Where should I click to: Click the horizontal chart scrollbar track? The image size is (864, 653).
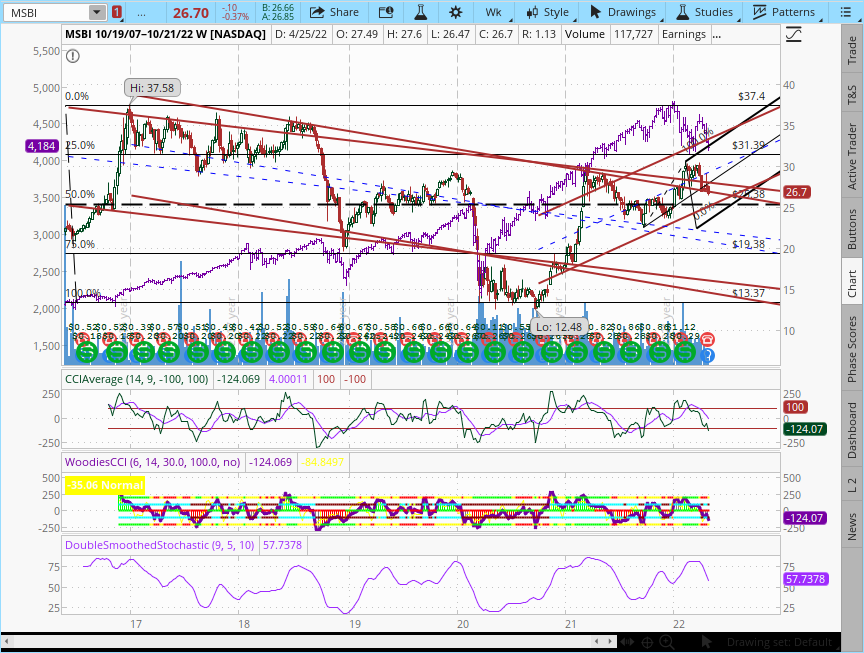[302, 642]
